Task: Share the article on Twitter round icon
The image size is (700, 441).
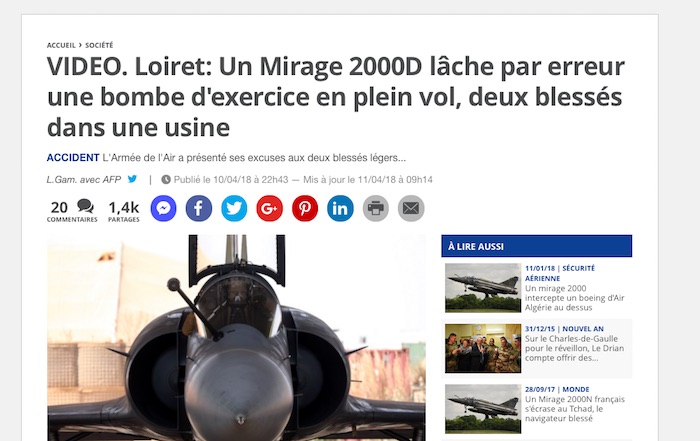Action: [234, 208]
